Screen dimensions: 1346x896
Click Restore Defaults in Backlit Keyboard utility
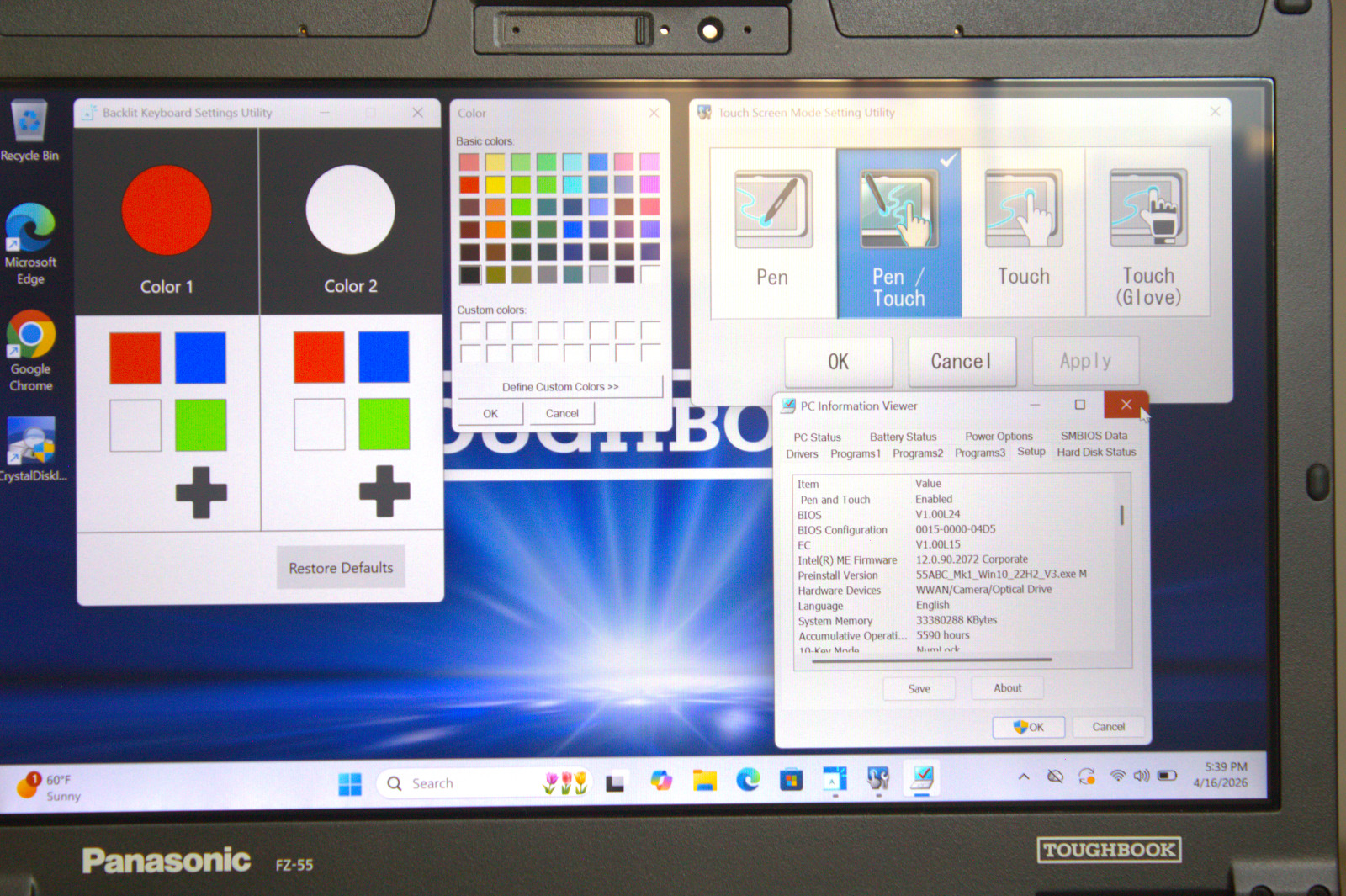(x=341, y=568)
